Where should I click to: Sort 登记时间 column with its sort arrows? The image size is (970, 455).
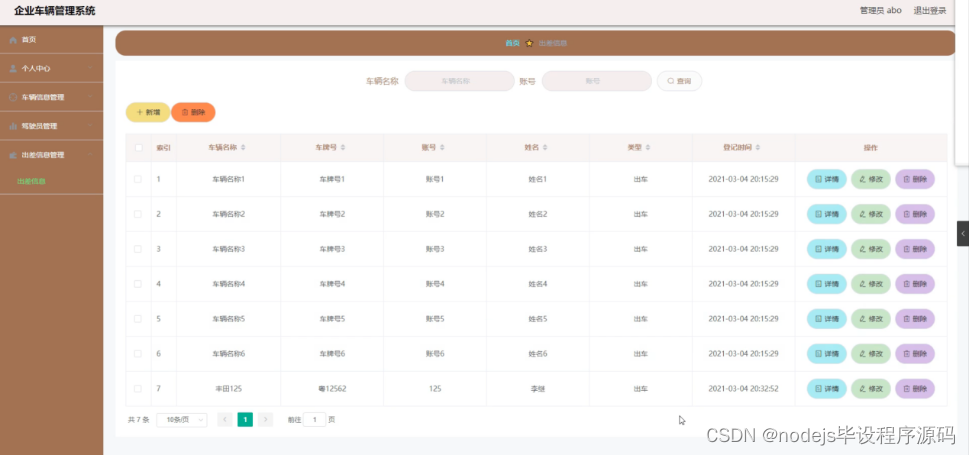pyautogui.click(x=758, y=148)
